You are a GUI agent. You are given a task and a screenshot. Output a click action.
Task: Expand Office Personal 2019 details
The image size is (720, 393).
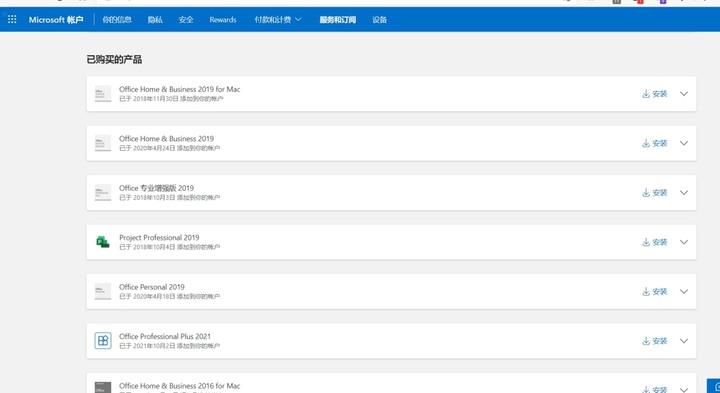tap(684, 292)
